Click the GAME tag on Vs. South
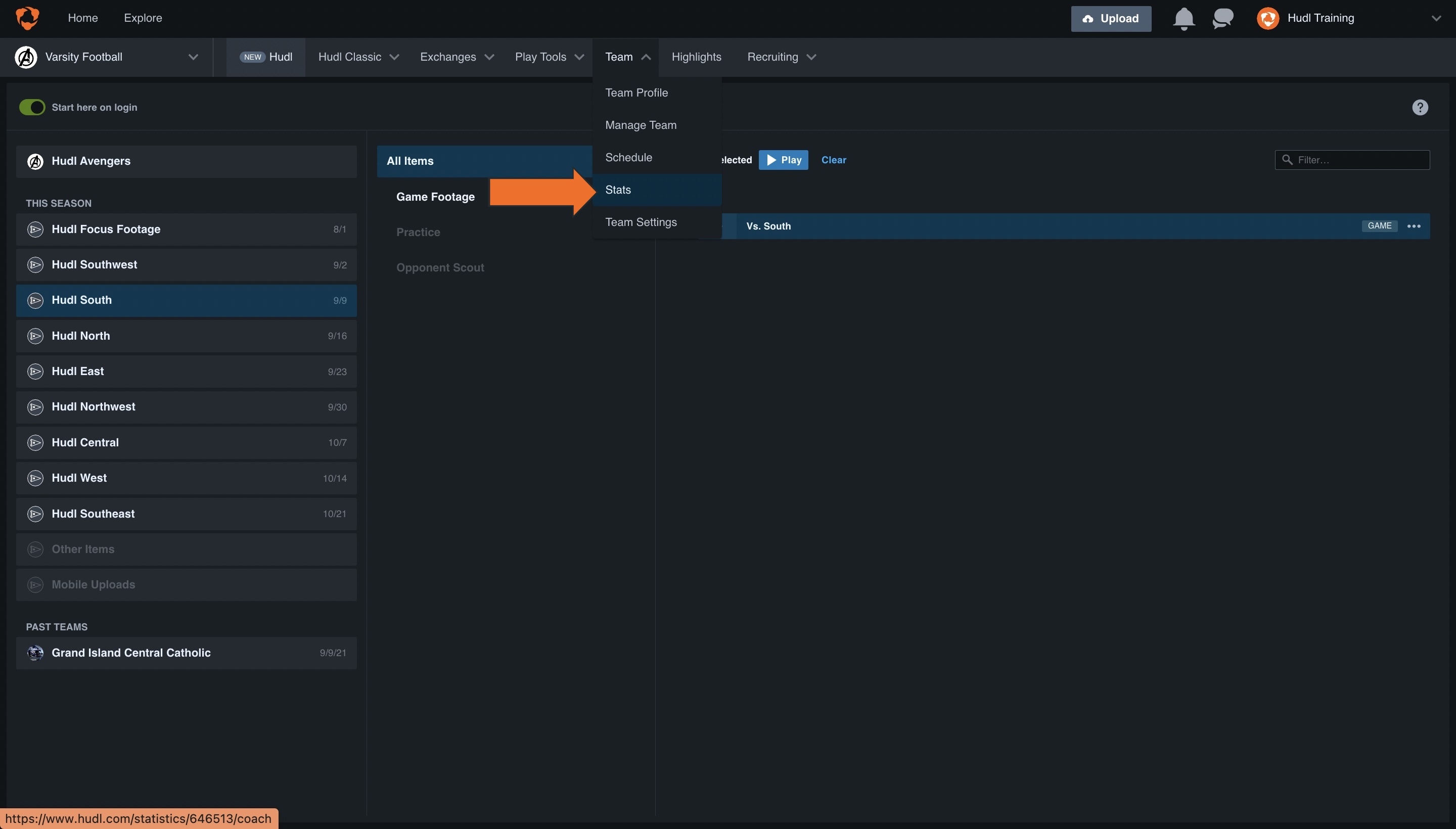 point(1379,226)
